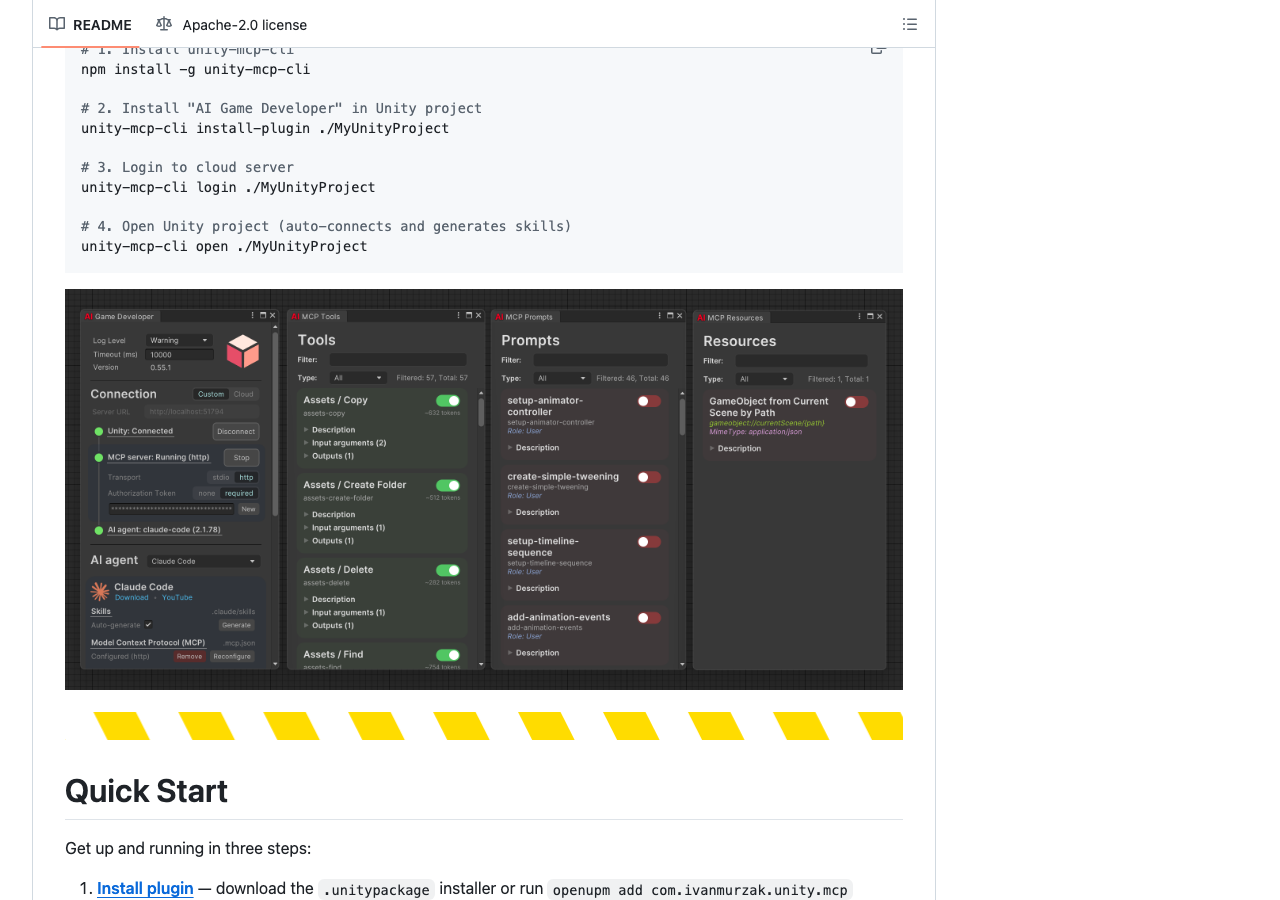Click the README book icon

coord(57,24)
